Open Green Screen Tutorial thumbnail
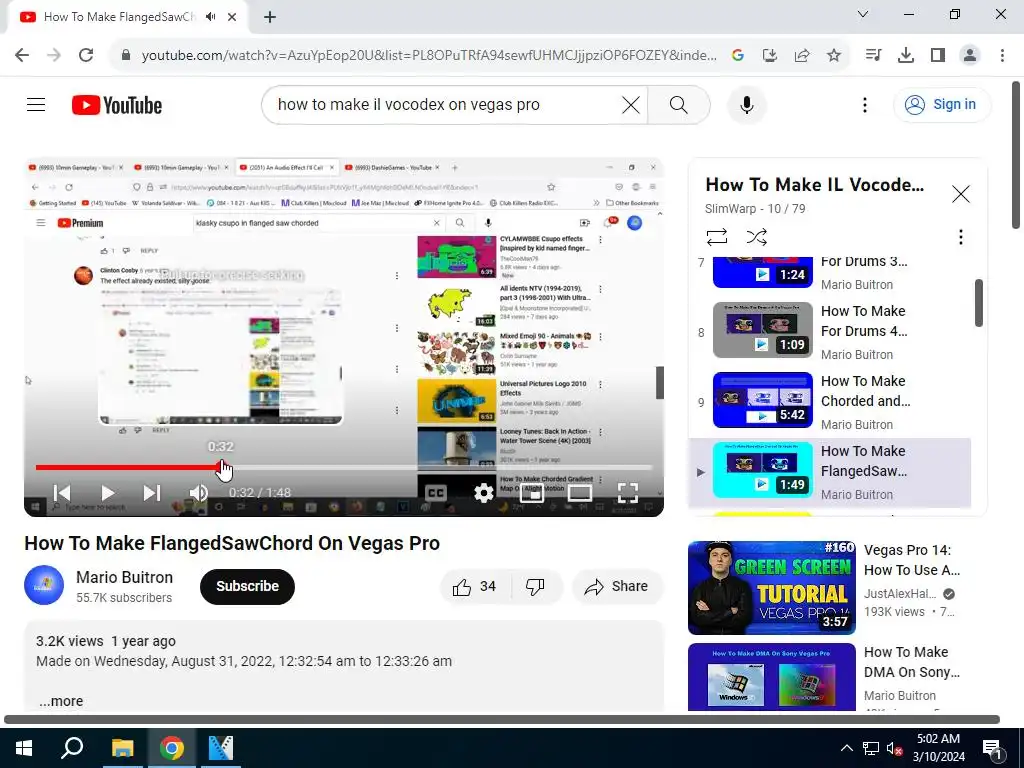The image size is (1024, 768). coord(771,588)
